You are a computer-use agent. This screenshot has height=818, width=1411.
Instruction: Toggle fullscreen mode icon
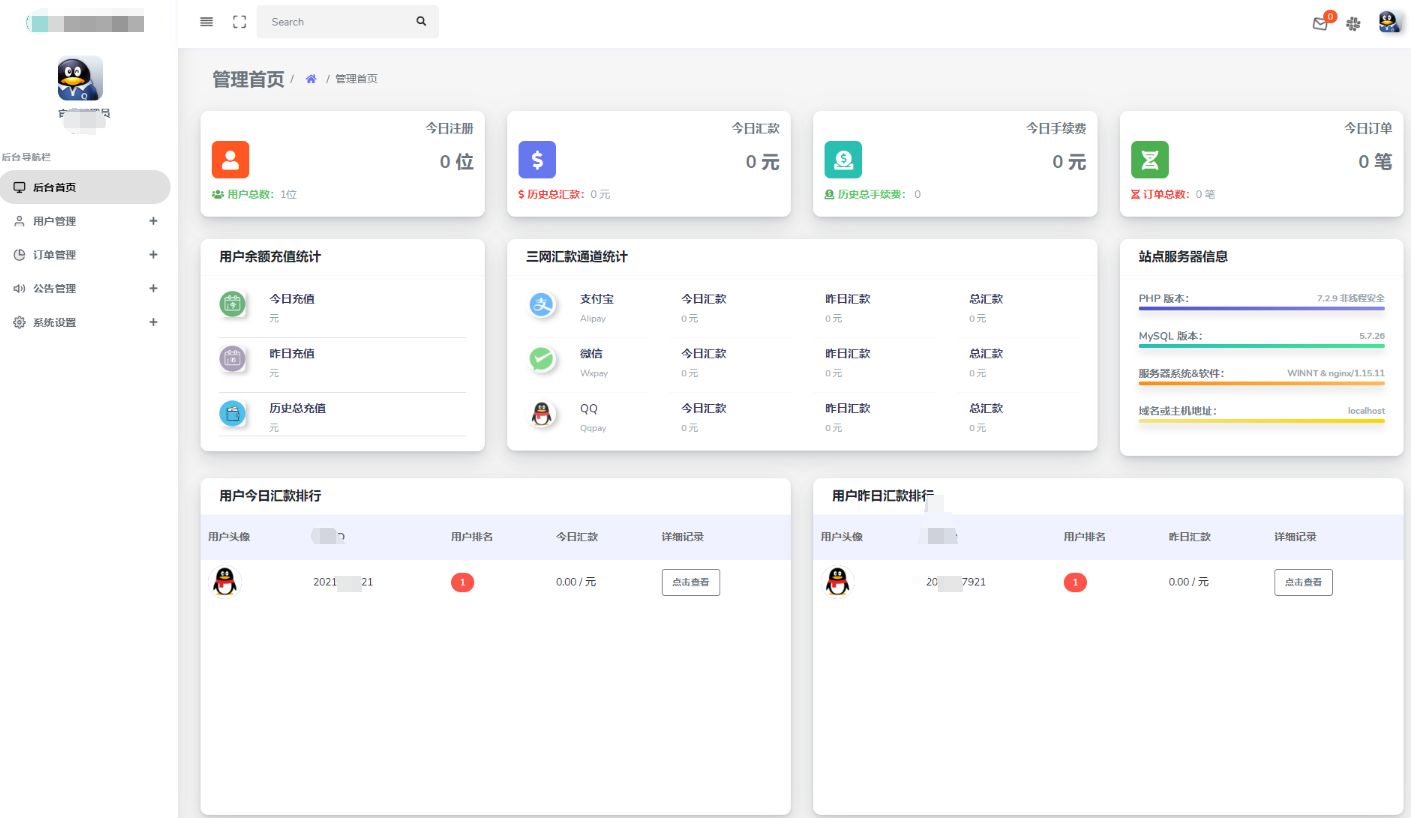239,22
